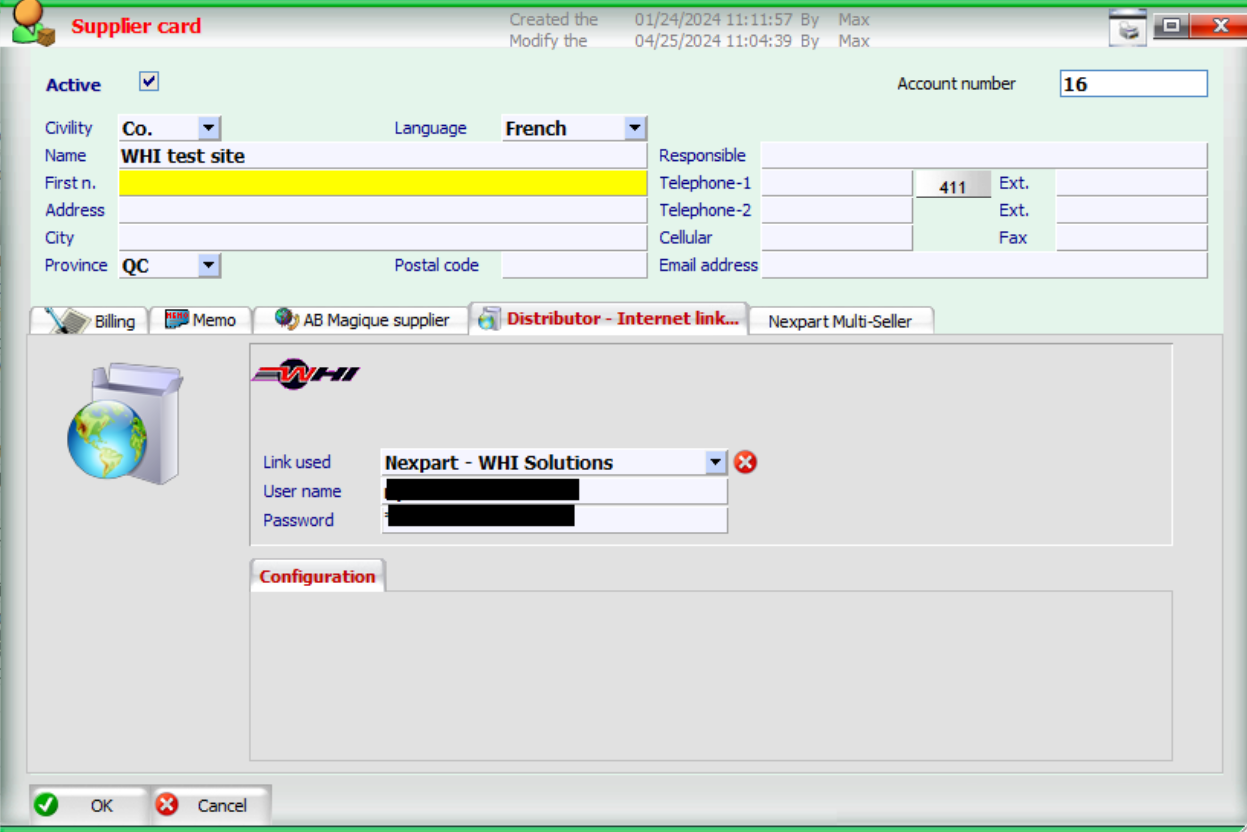Switch to the Billing tab
The image size is (1247, 832).
pyautogui.click(x=92, y=320)
